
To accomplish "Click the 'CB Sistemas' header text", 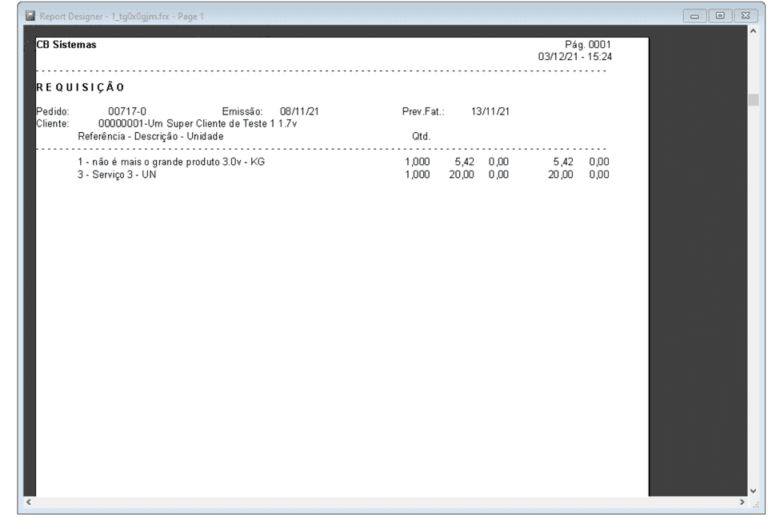I will click(x=66, y=45).
